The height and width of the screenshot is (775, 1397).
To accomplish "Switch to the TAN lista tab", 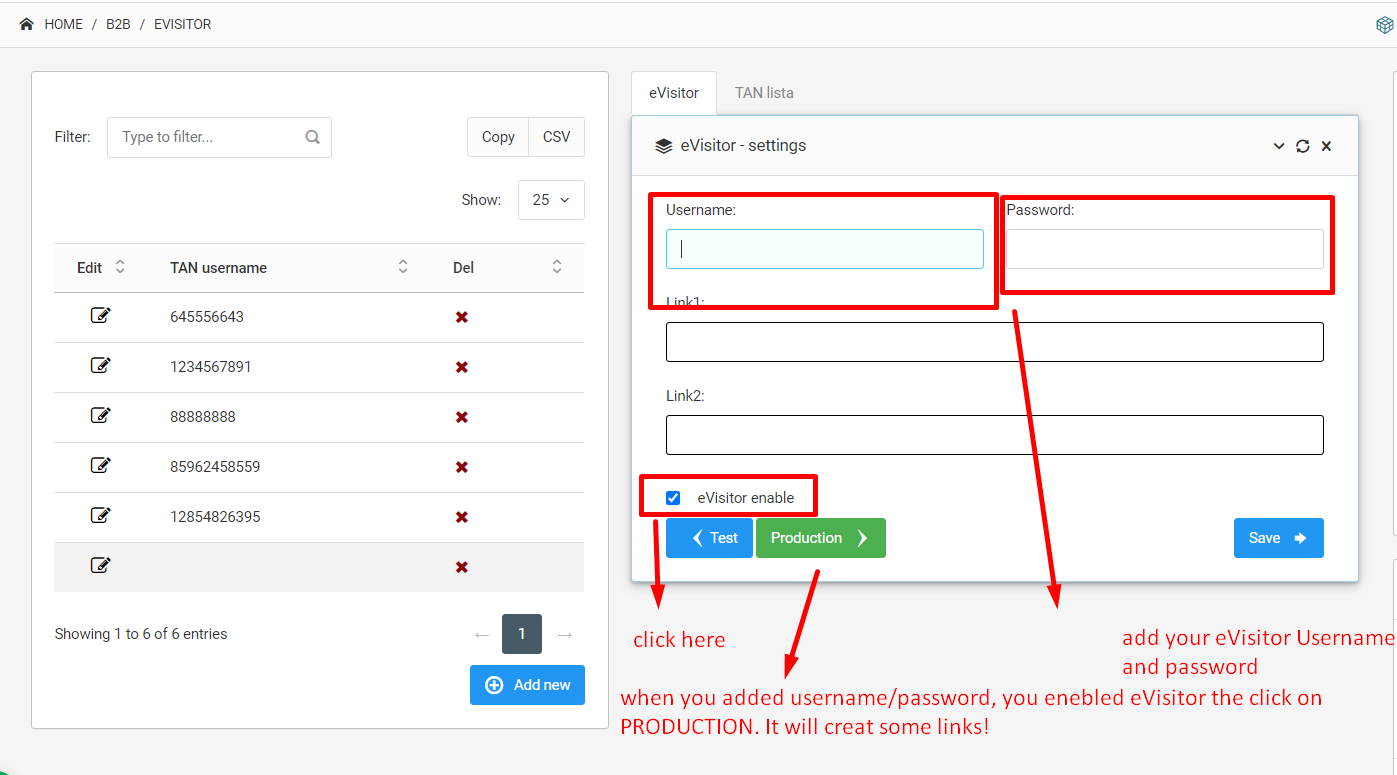I will pyautogui.click(x=764, y=93).
